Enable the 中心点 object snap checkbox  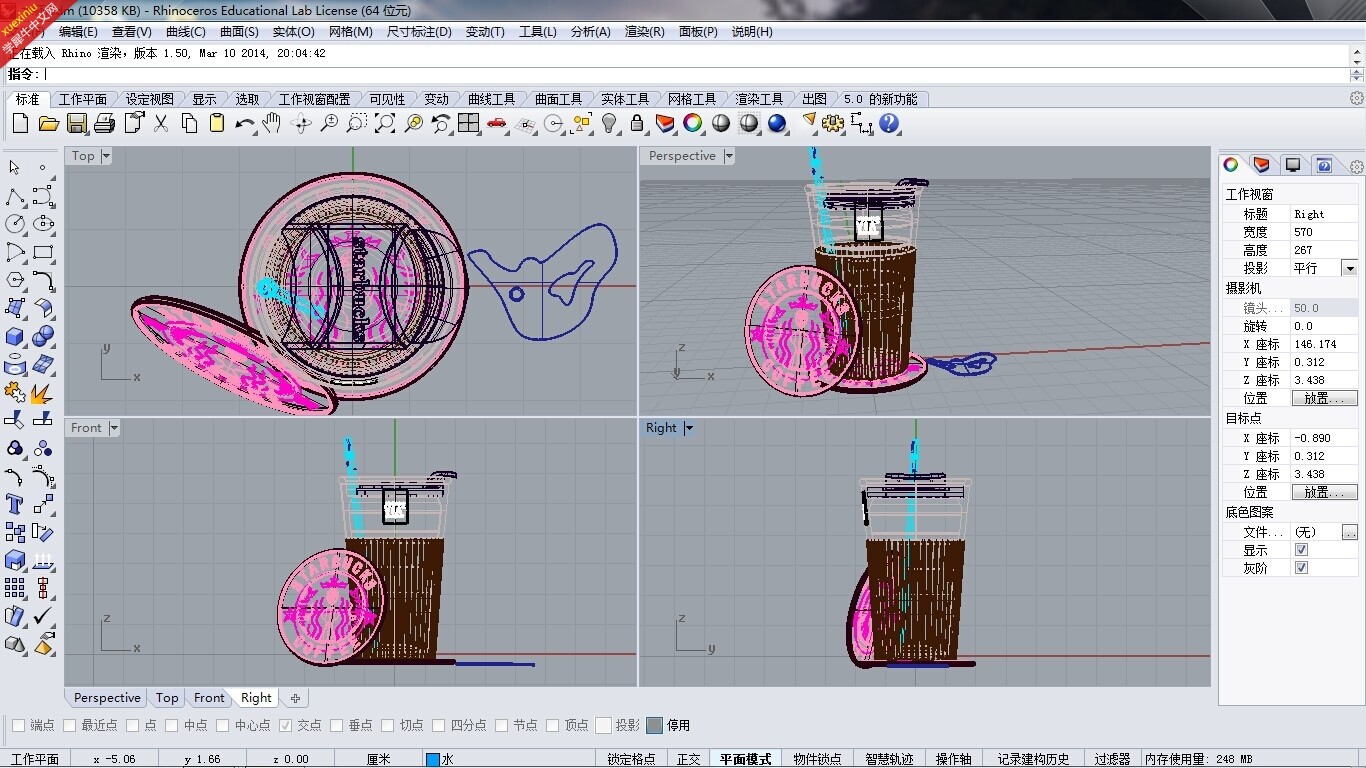click(x=223, y=725)
